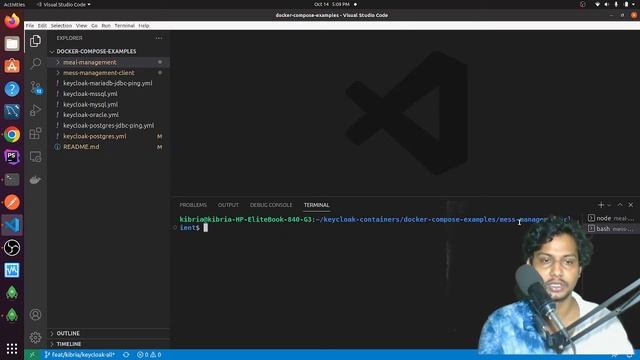Open the Explorer view in activity bar

[x=36, y=41]
